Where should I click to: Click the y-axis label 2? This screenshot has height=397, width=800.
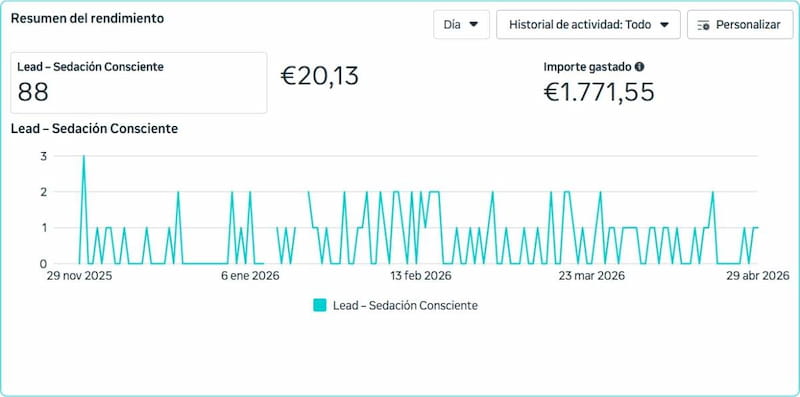(43, 192)
